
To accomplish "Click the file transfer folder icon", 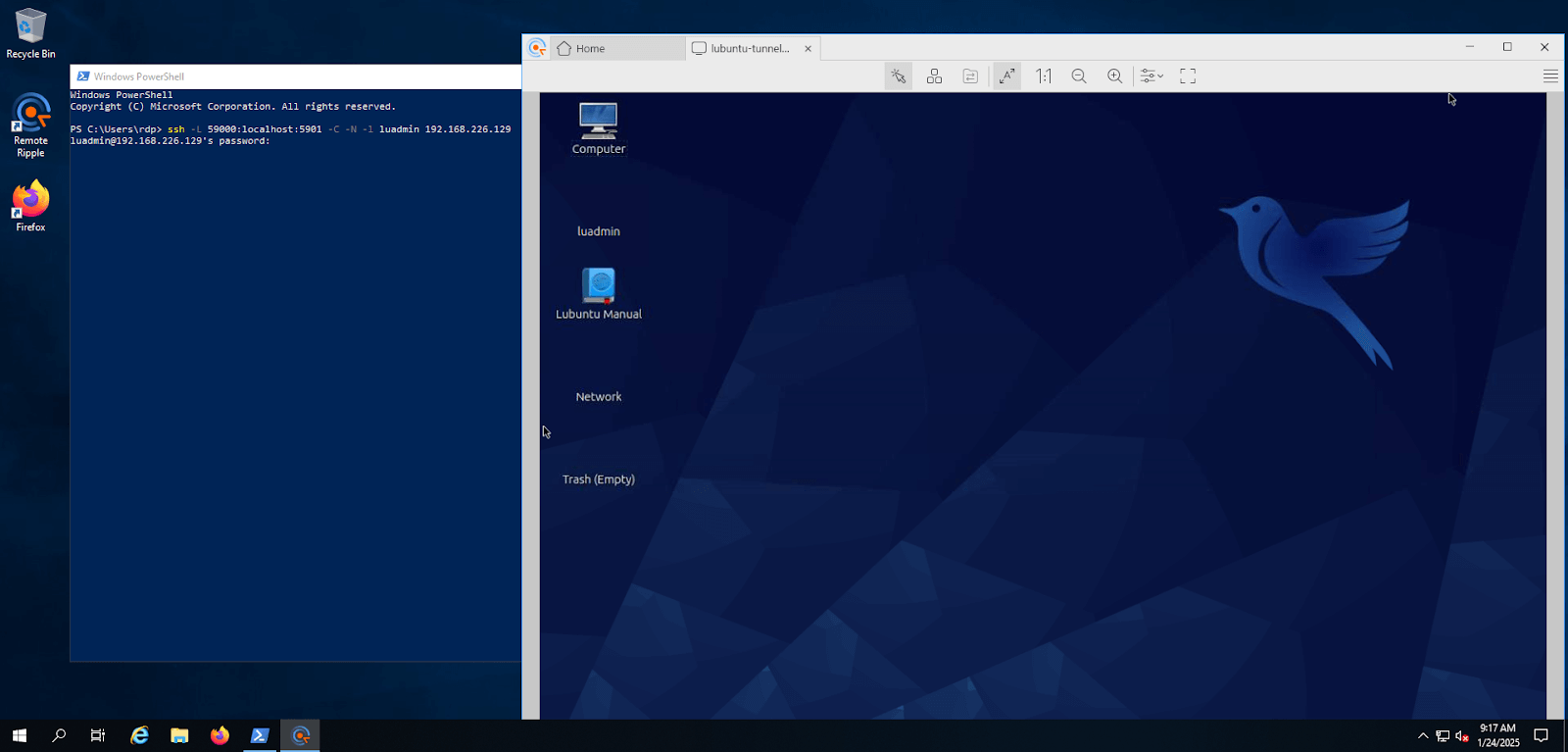I will [x=970, y=76].
